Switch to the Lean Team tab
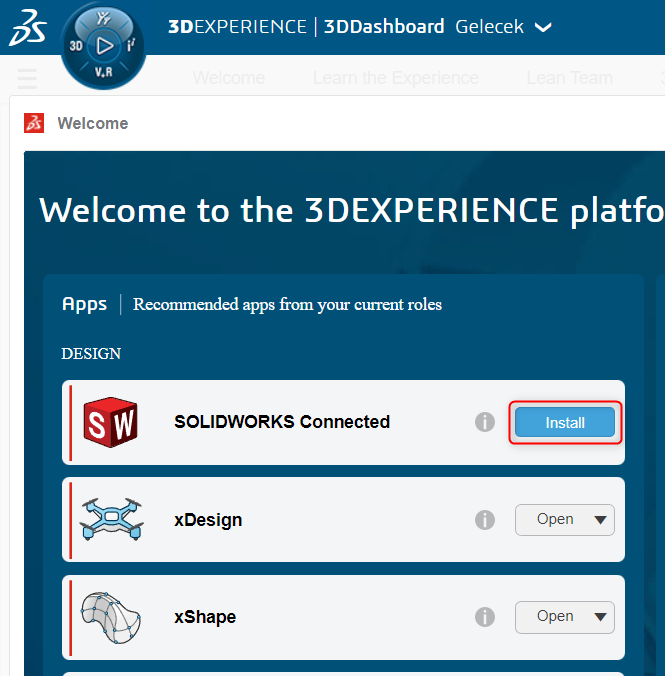Screen dimensions: 665x676 click(569, 78)
